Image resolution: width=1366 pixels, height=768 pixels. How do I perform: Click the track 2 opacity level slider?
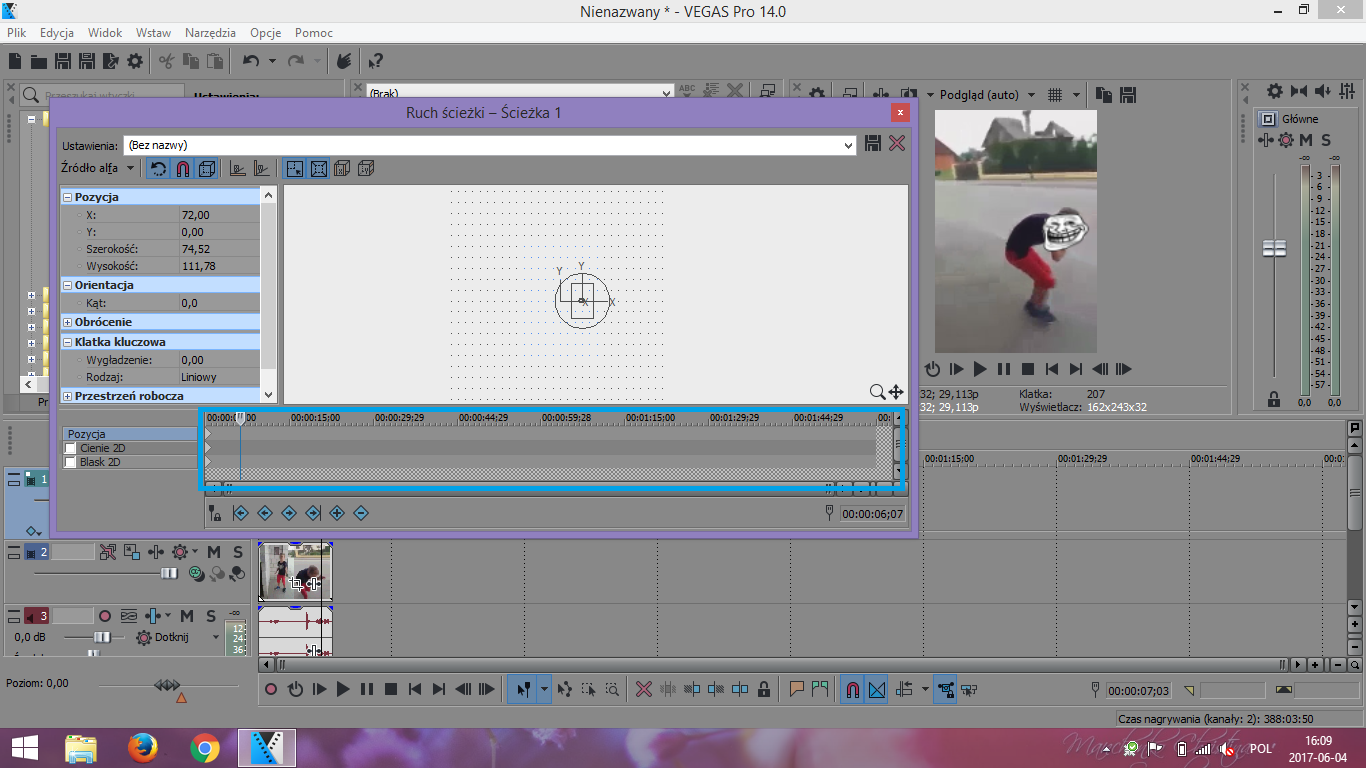point(169,573)
